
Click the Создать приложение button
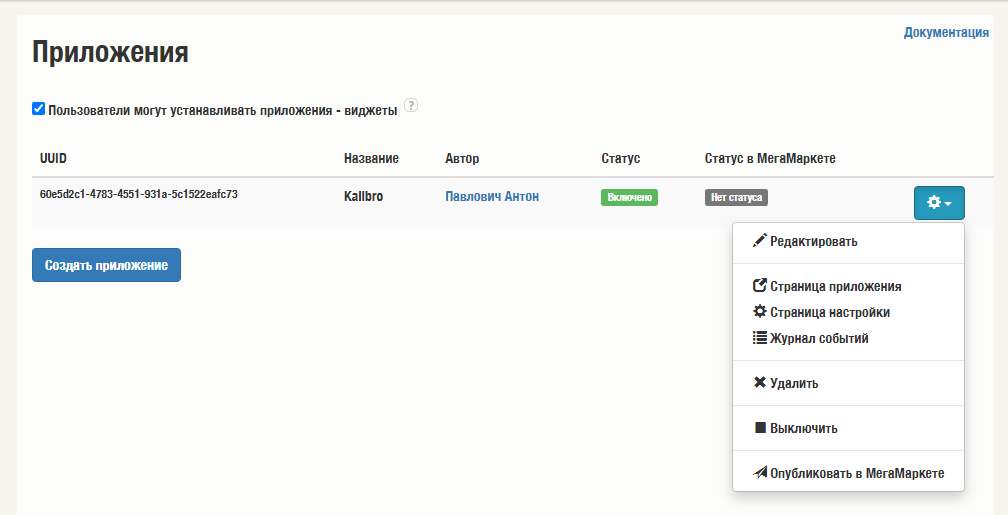(106, 265)
